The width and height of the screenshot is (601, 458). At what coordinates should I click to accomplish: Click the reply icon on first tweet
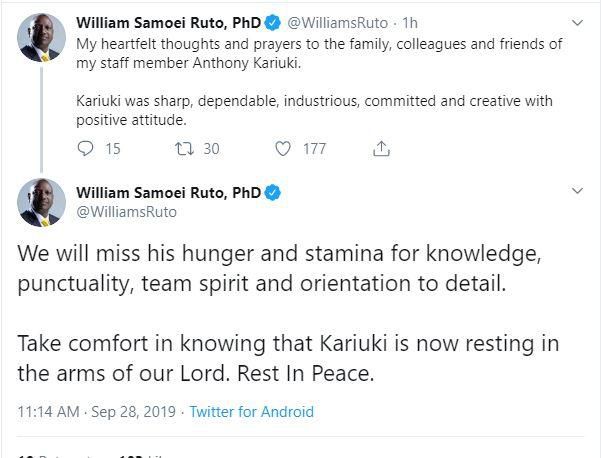click(86, 148)
